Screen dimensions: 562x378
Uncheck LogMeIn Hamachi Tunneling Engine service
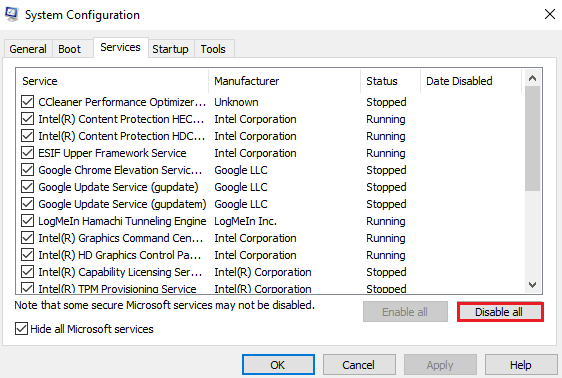[x=28, y=221]
